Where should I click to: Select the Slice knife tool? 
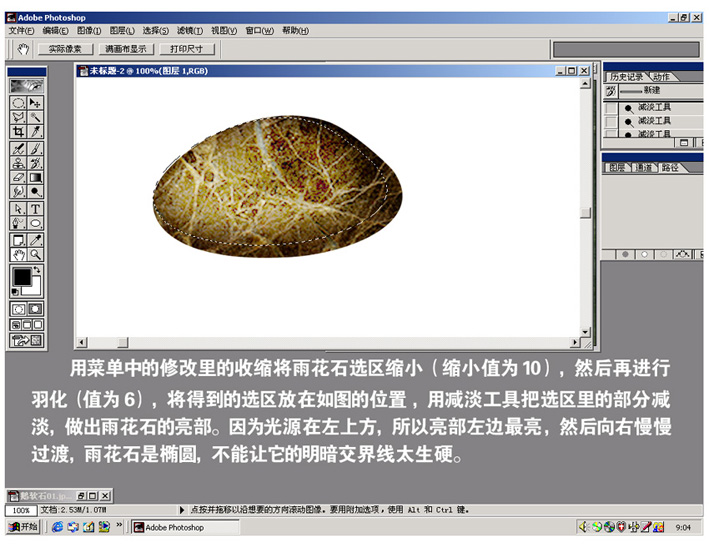(35, 132)
